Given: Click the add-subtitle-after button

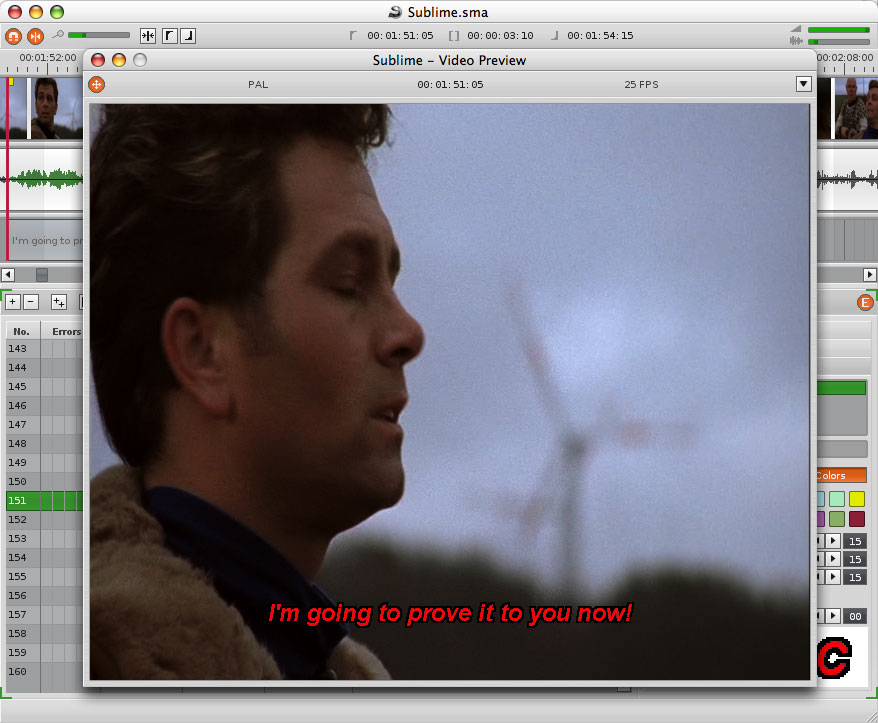Looking at the screenshot, I should (59, 302).
